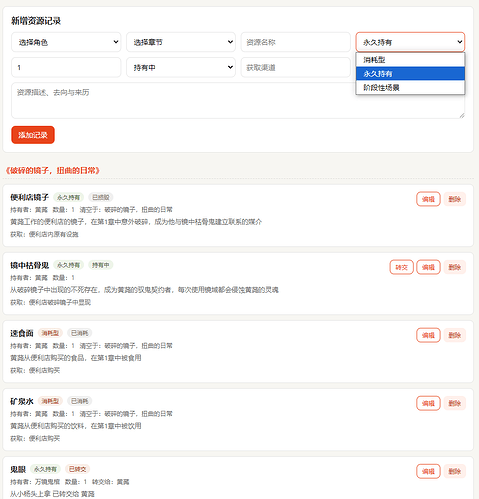This screenshot has height=499, width=479.
Task: Open the 选择角色 dropdown
Action: [66, 42]
